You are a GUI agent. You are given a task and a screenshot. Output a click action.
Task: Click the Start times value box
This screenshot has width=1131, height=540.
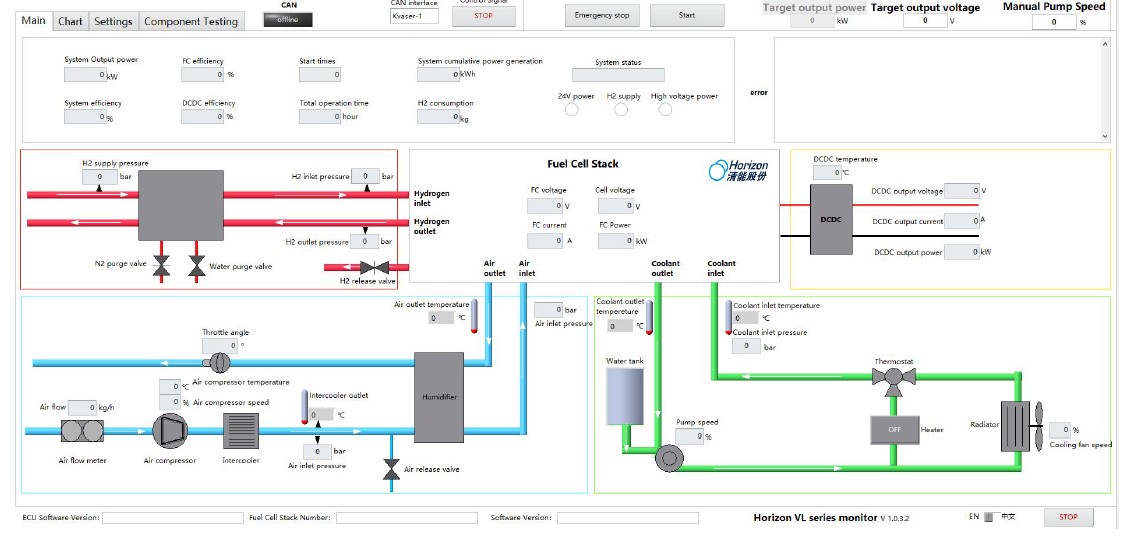[320, 74]
